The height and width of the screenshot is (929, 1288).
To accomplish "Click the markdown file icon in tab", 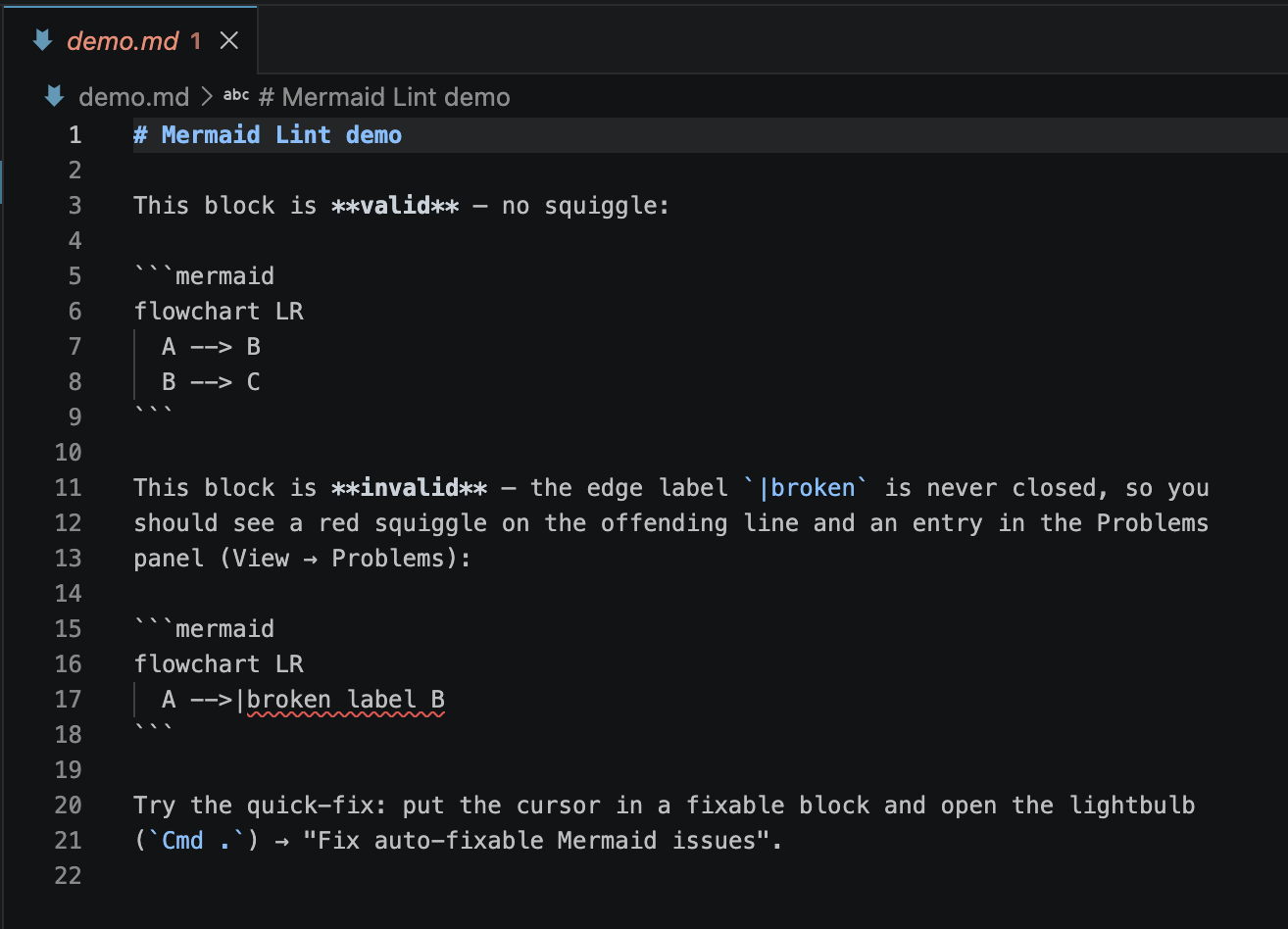I will point(42,40).
